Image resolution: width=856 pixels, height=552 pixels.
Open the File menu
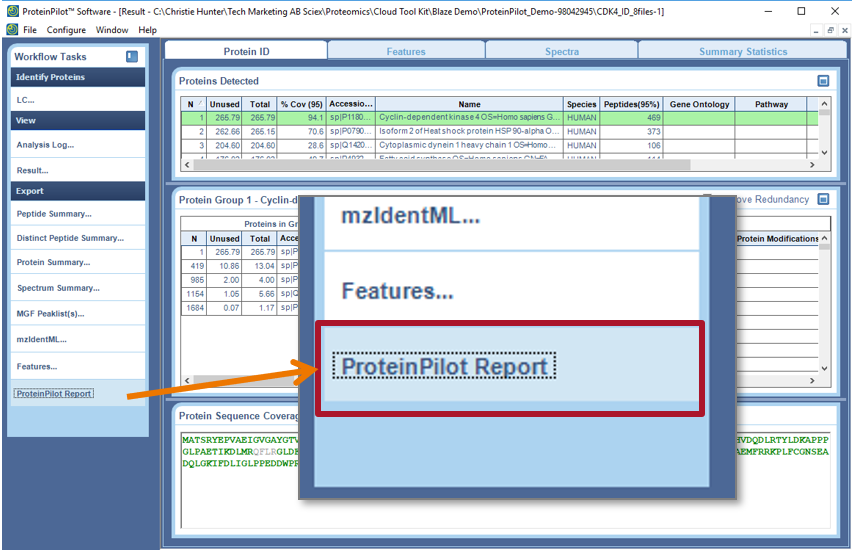(30, 30)
